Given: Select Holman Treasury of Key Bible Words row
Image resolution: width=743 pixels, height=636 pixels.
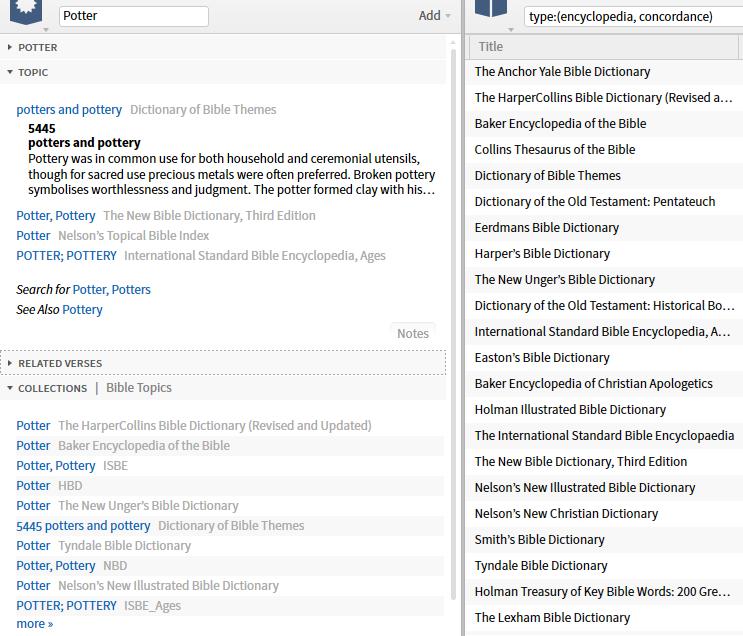Looking at the screenshot, I should (x=604, y=592).
